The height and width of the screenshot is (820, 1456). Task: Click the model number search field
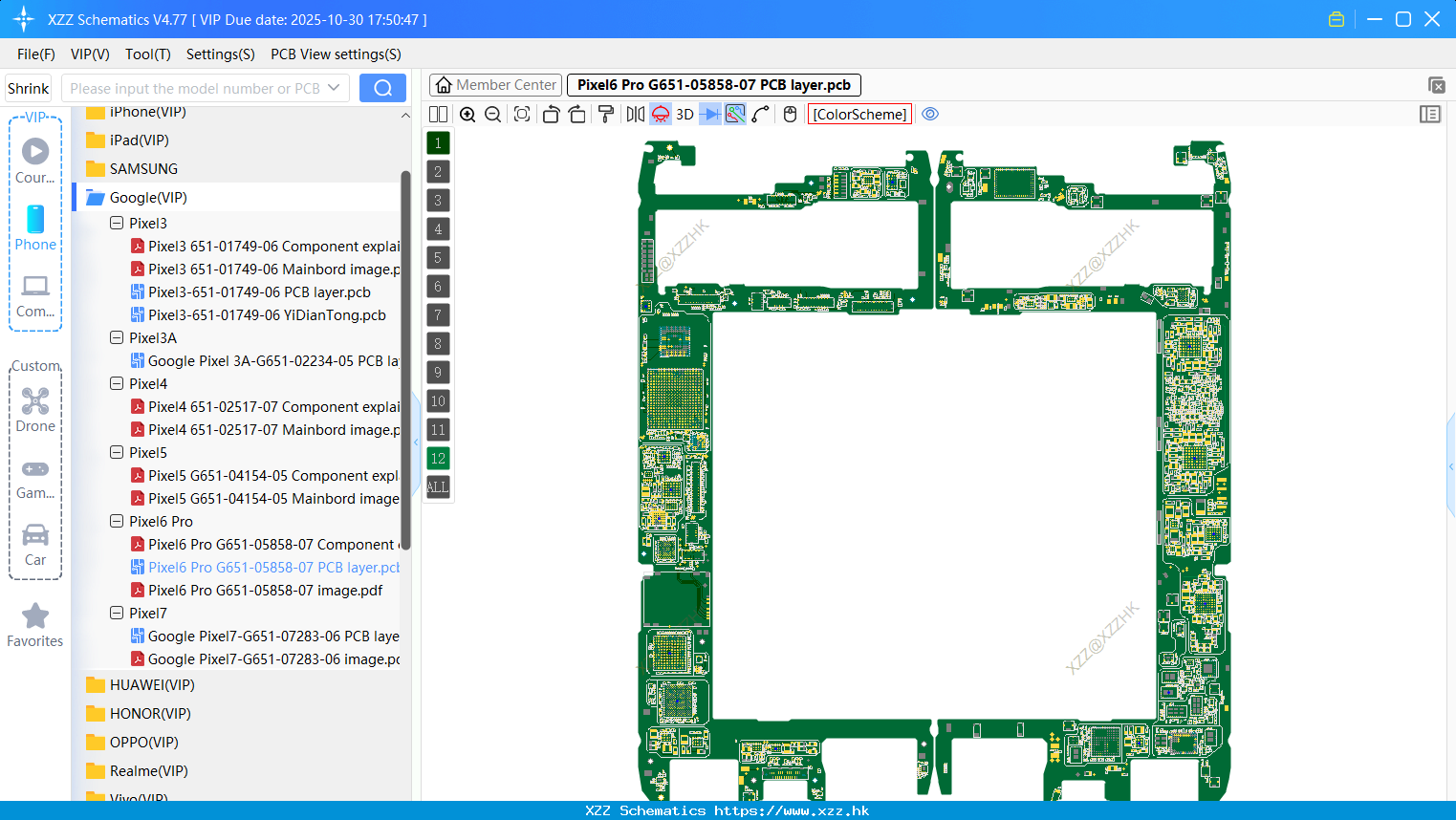[194, 88]
